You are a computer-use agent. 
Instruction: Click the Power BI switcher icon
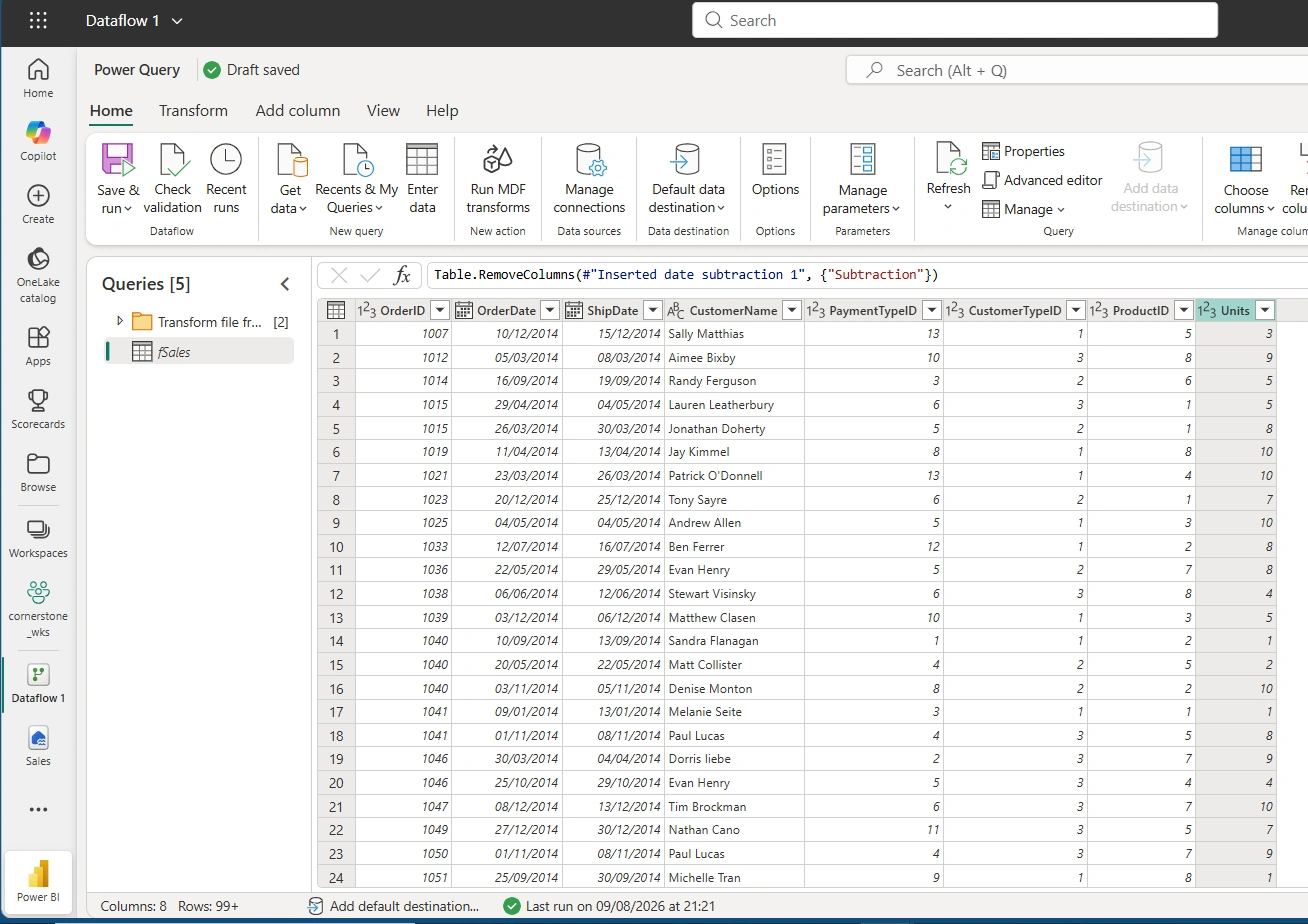pyautogui.click(x=39, y=881)
